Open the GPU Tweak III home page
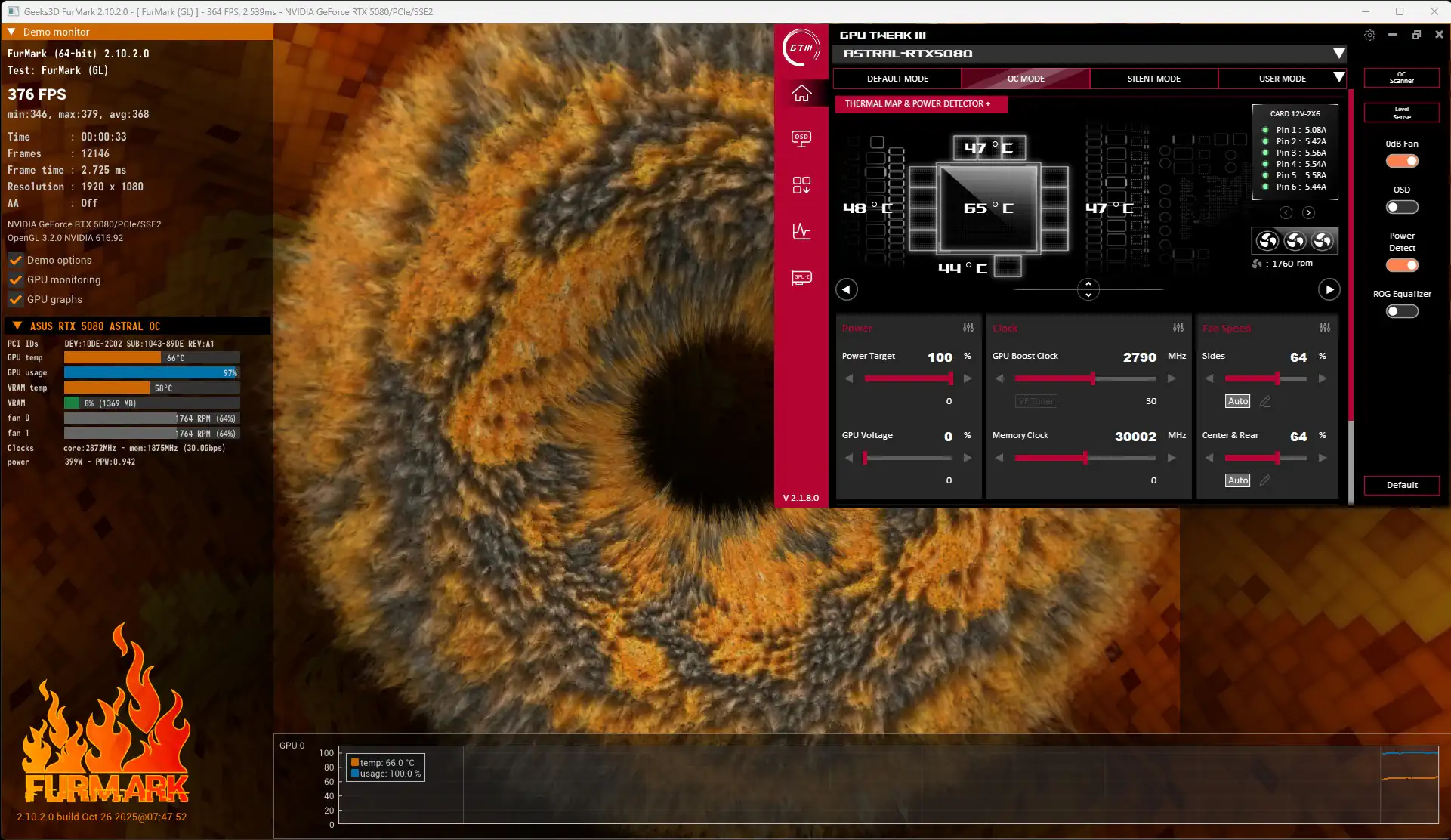The image size is (1451, 840). 801,93
